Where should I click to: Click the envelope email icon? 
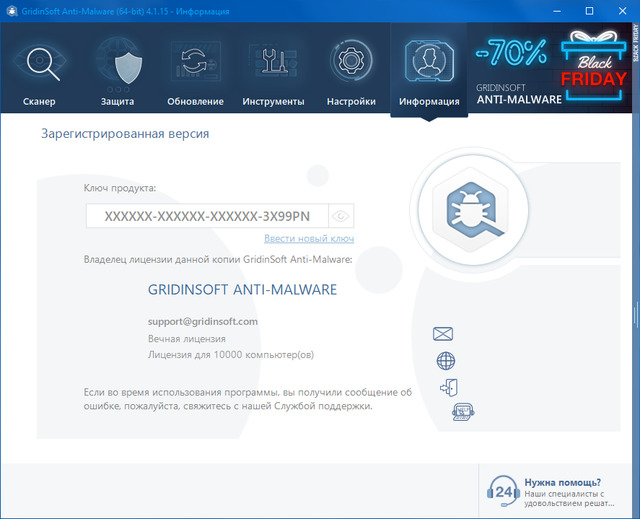(x=443, y=334)
